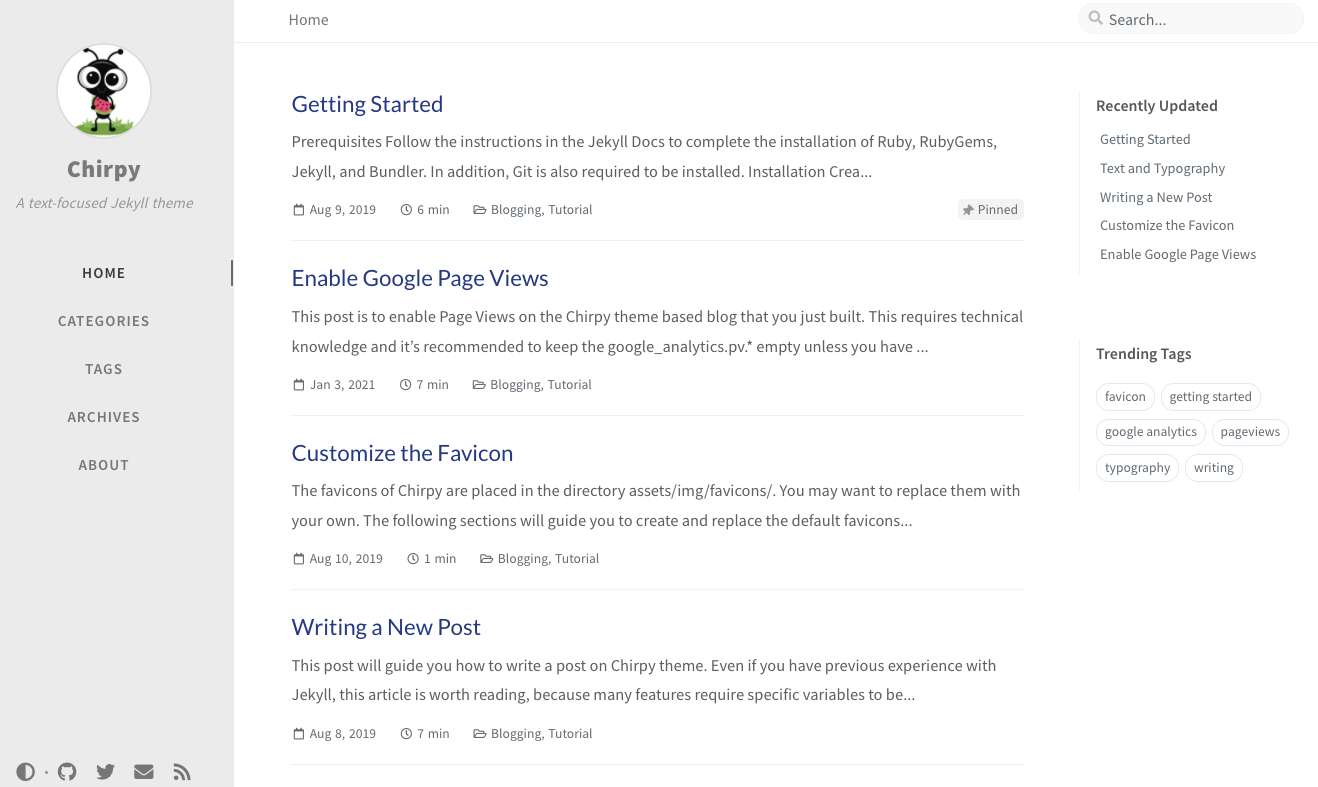Select the 'getting started' trending tag
The width and height of the screenshot is (1318, 787).
[x=1210, y=397]
